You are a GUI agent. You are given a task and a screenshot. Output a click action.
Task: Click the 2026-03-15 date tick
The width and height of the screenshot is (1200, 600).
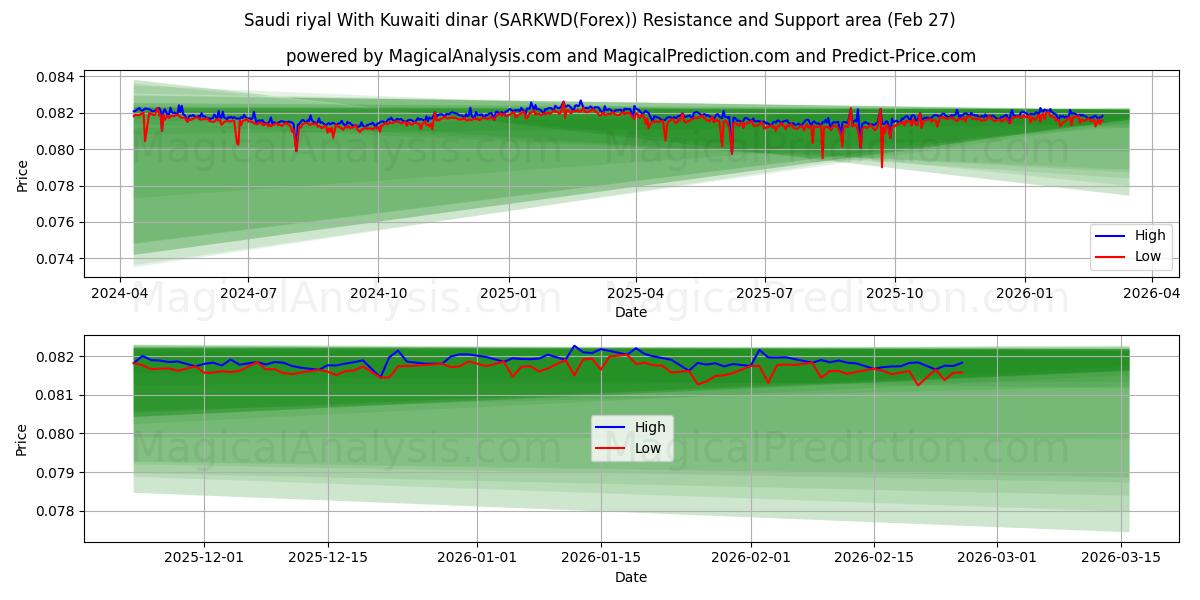1120,558
